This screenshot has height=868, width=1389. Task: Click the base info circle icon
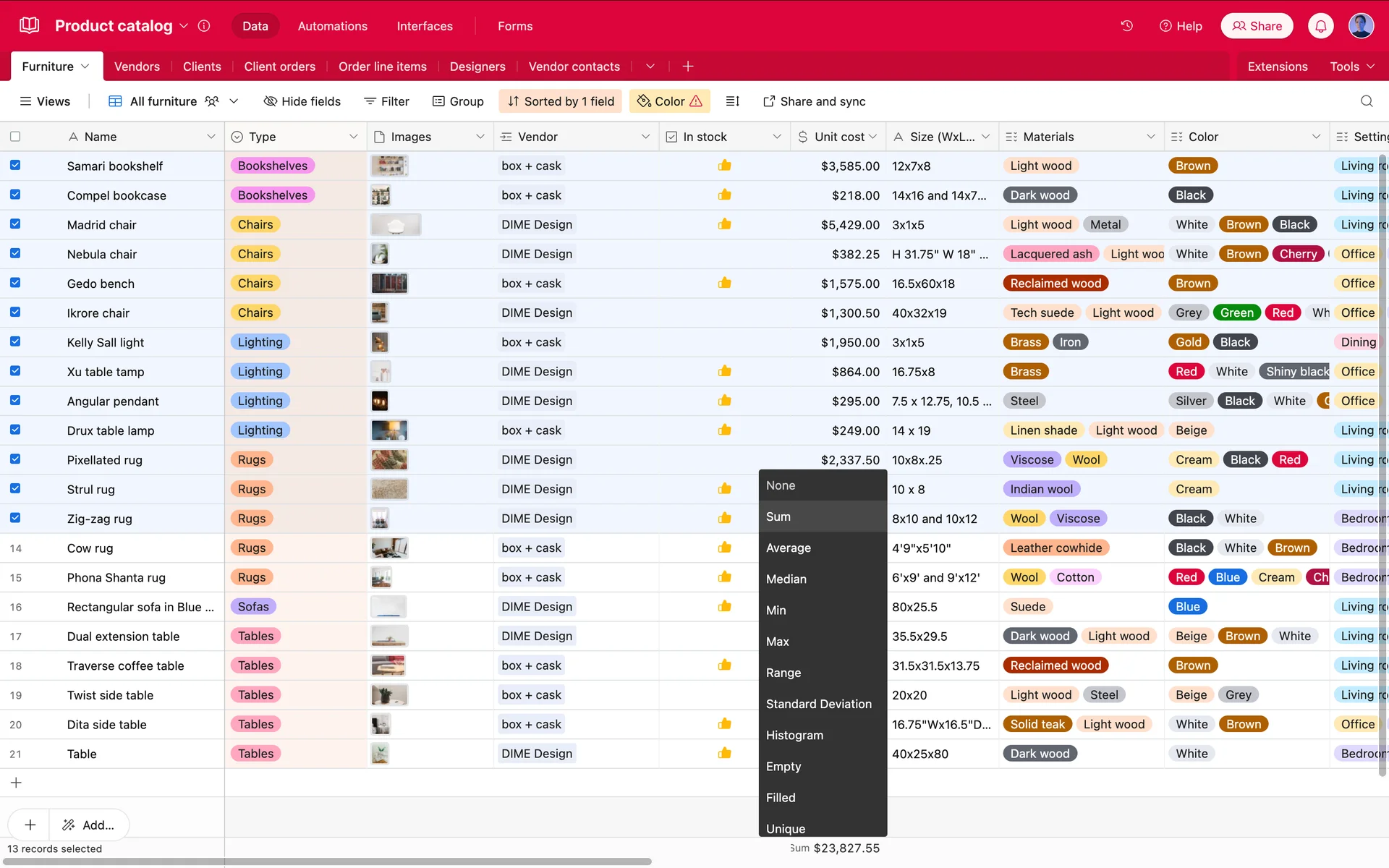(x=204, y=26)
